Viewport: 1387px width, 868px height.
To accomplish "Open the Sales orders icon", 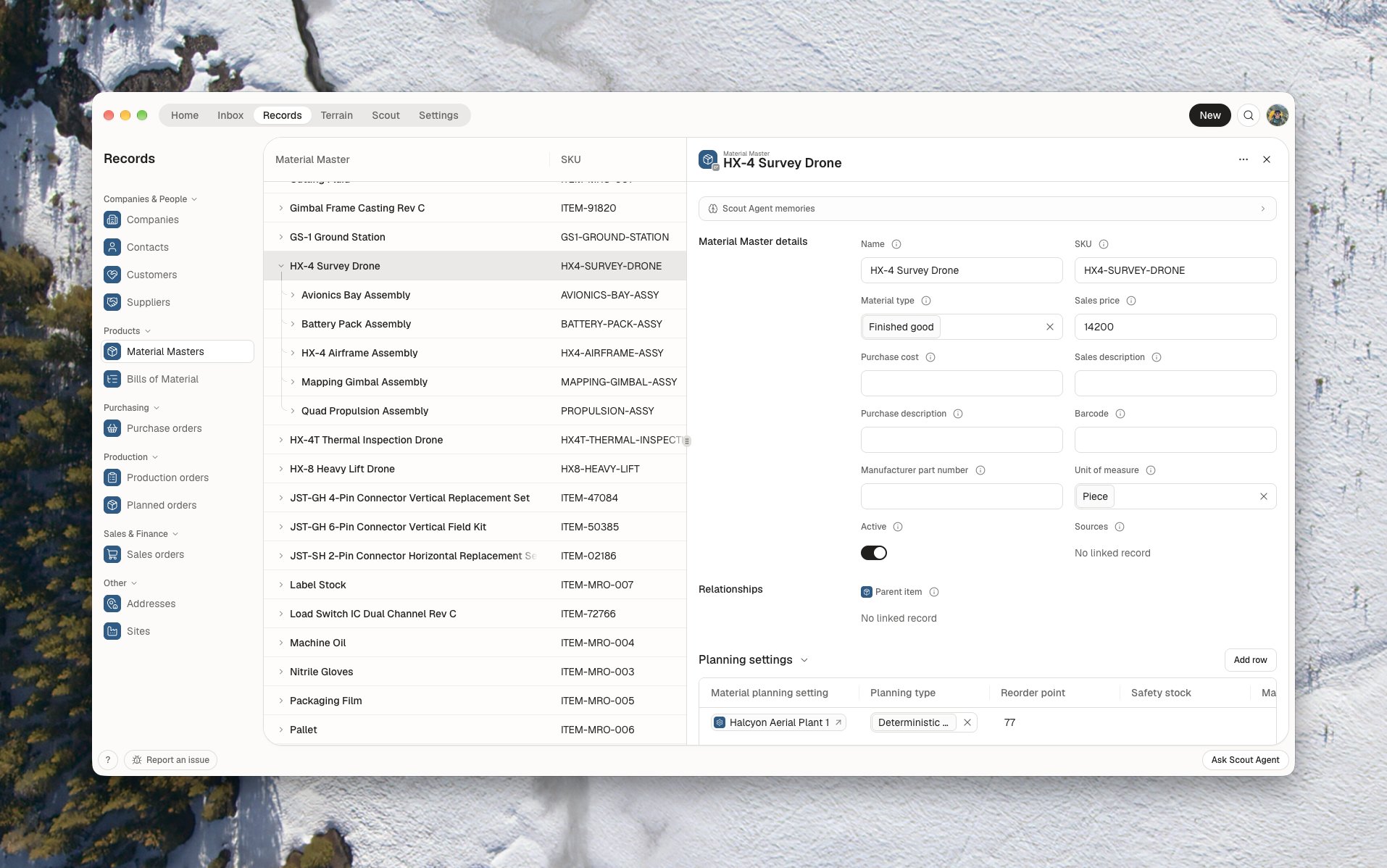I will [112, 554].
